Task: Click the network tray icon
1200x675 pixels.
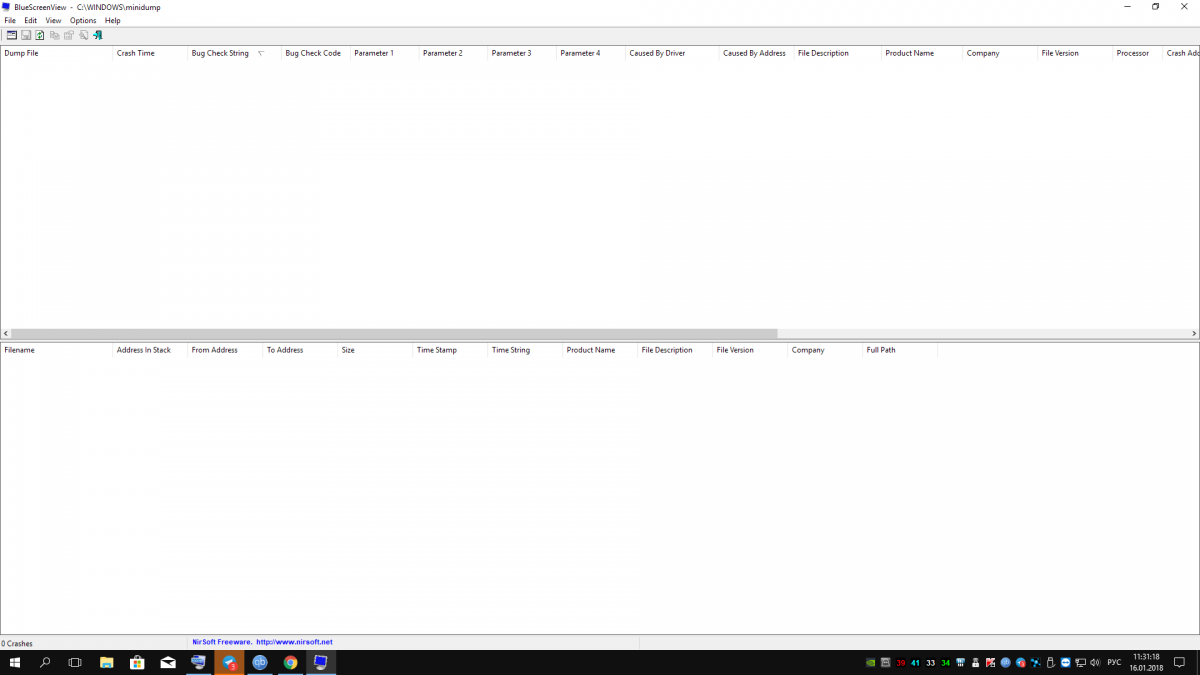Action: click(x=1080, y=662)
